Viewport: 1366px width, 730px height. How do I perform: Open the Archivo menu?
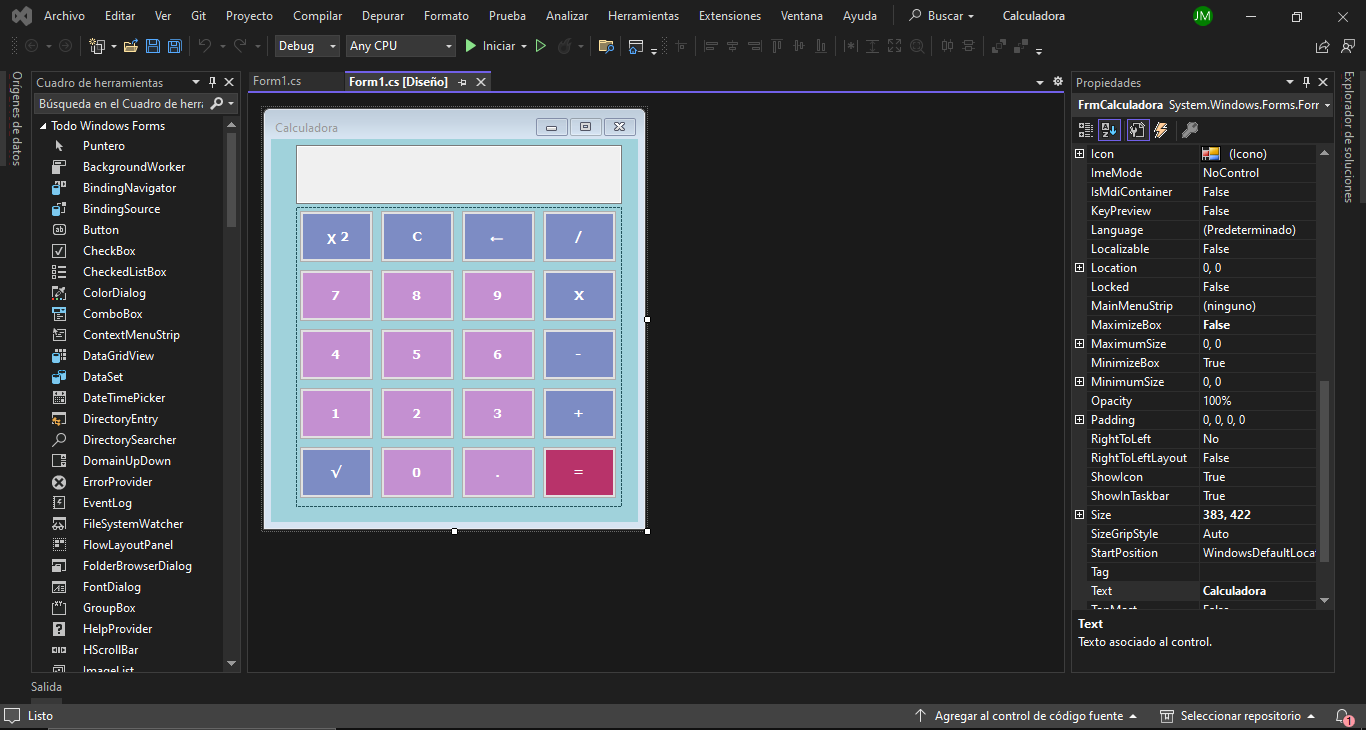click(x=65, y=16)
